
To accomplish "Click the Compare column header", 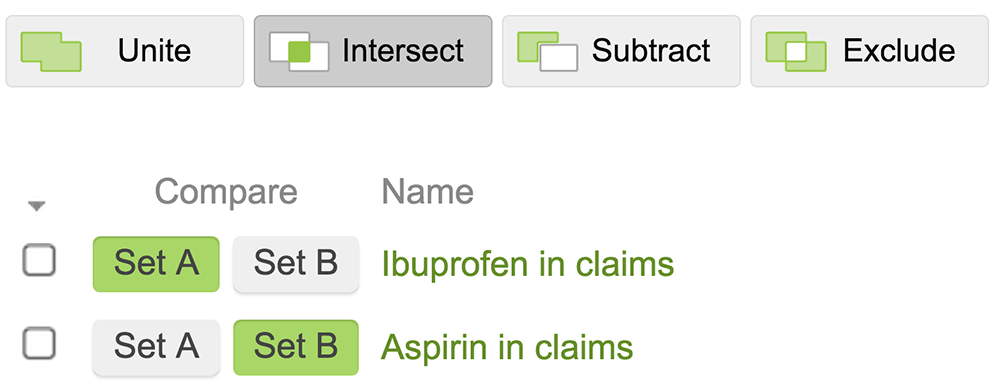I will pos(226,192).
